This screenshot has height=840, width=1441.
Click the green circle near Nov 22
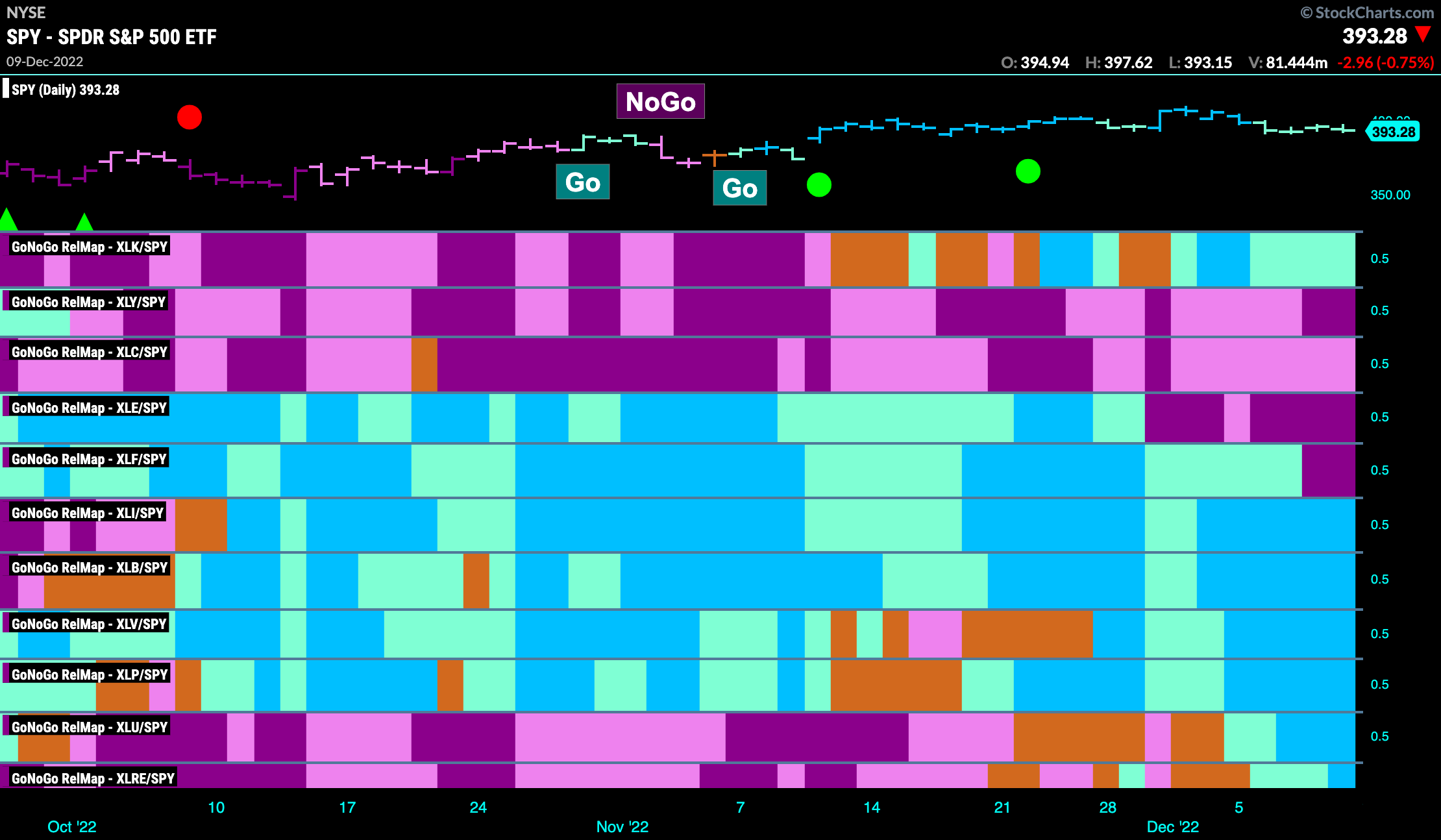[x=1028, y=171]
